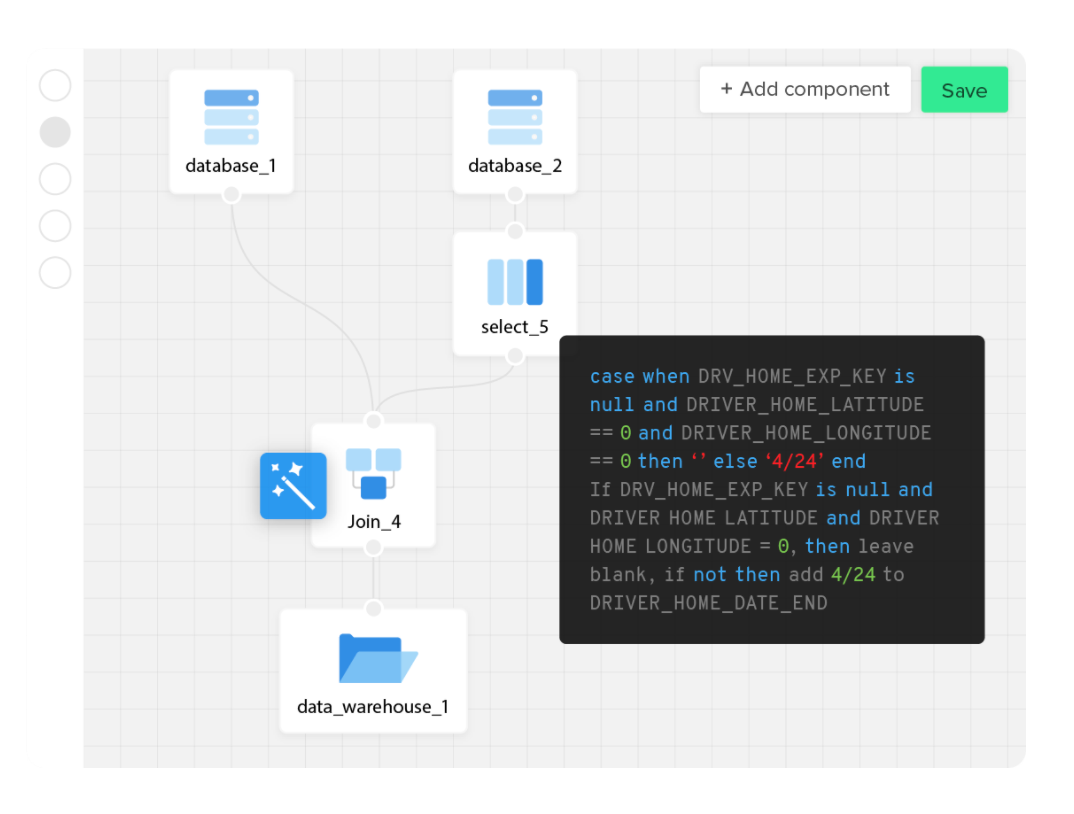Click the input port above data_warehouse_1
The image size is (1074, 814).
click(373, 607)
